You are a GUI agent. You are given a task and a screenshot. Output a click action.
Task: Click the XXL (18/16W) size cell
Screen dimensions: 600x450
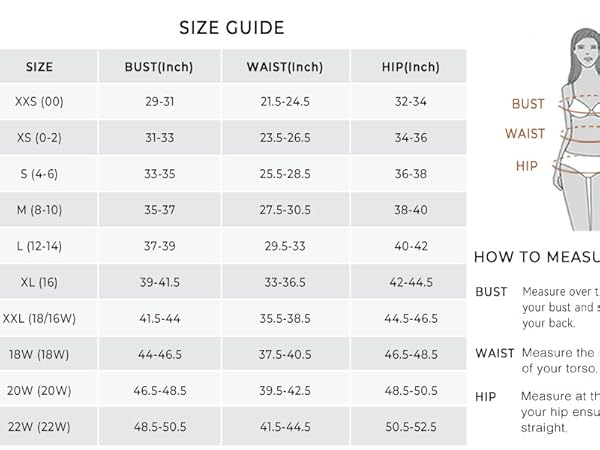click(39, 318)
